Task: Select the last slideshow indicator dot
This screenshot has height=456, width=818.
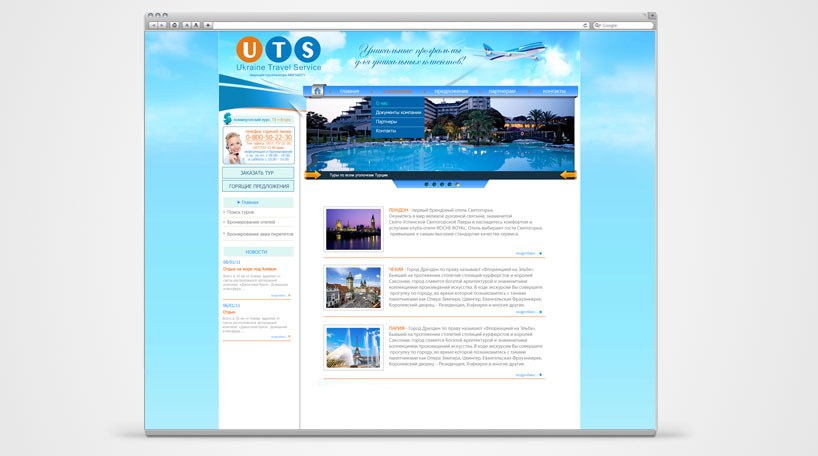Action: click(458, 185)
